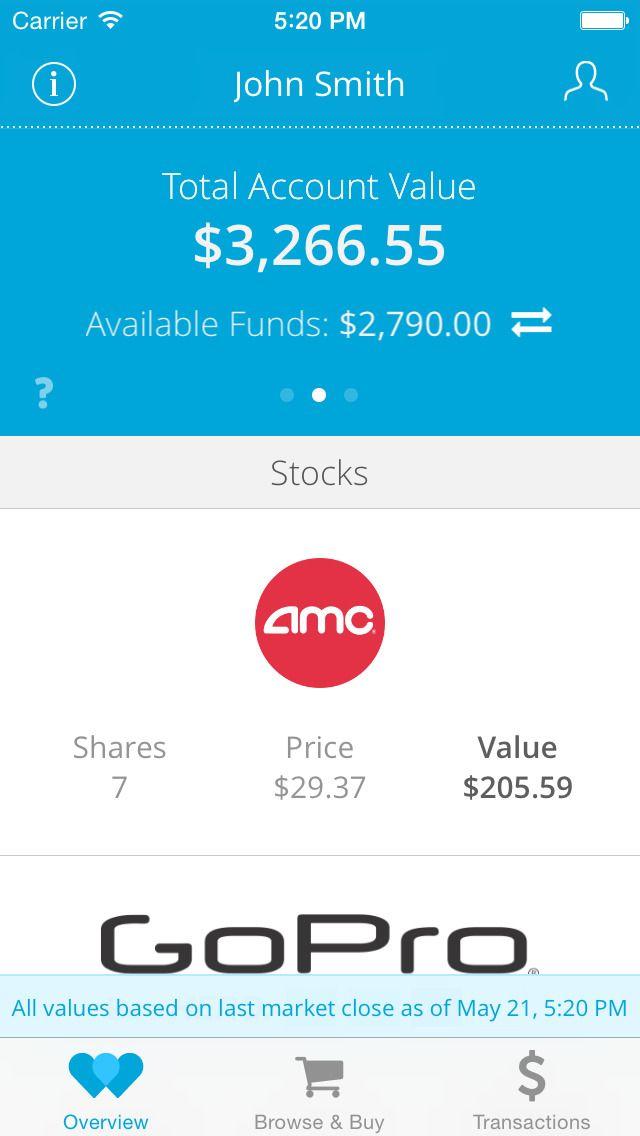Tap the Total Account Value amount

319,246
